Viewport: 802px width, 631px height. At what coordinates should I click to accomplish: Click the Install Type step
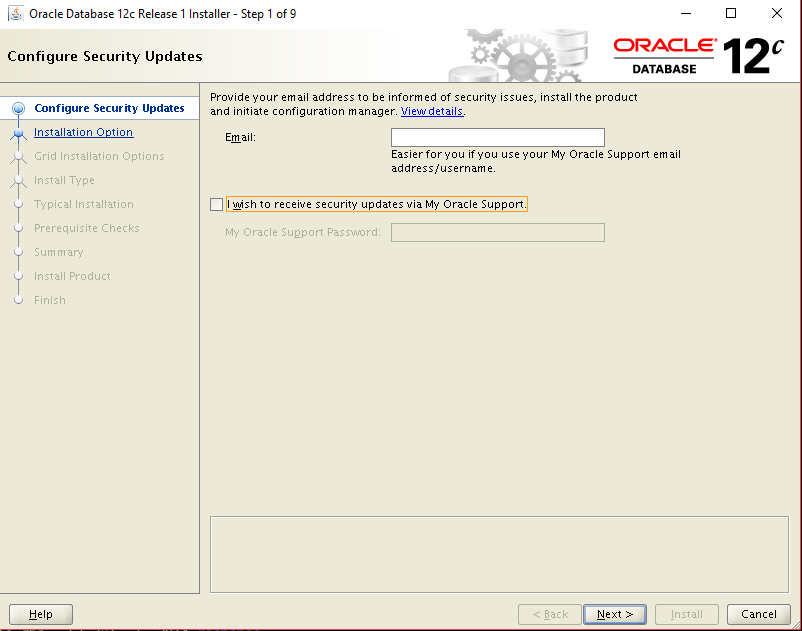(x=64, y=180)
